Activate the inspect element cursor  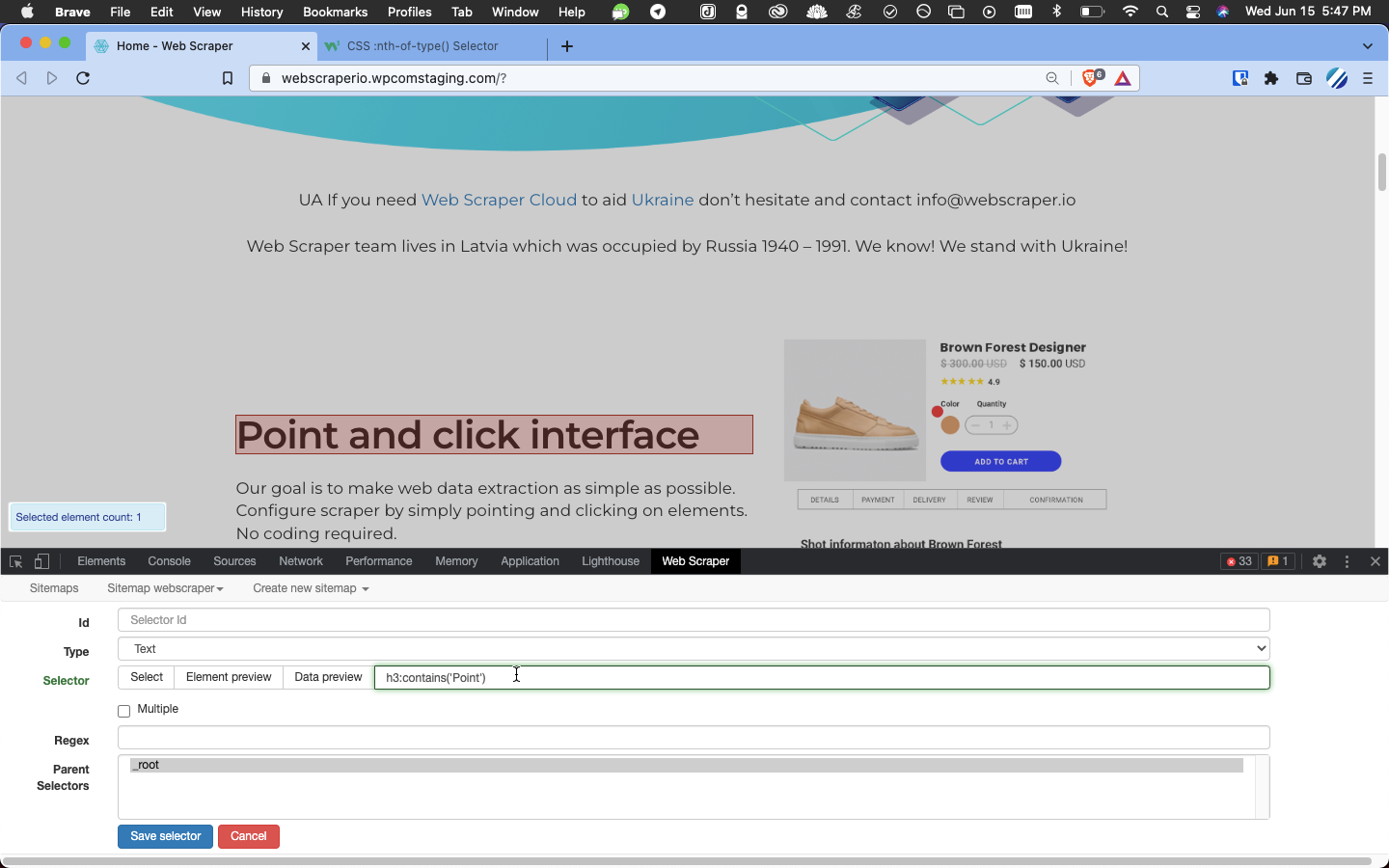(15, 560)
